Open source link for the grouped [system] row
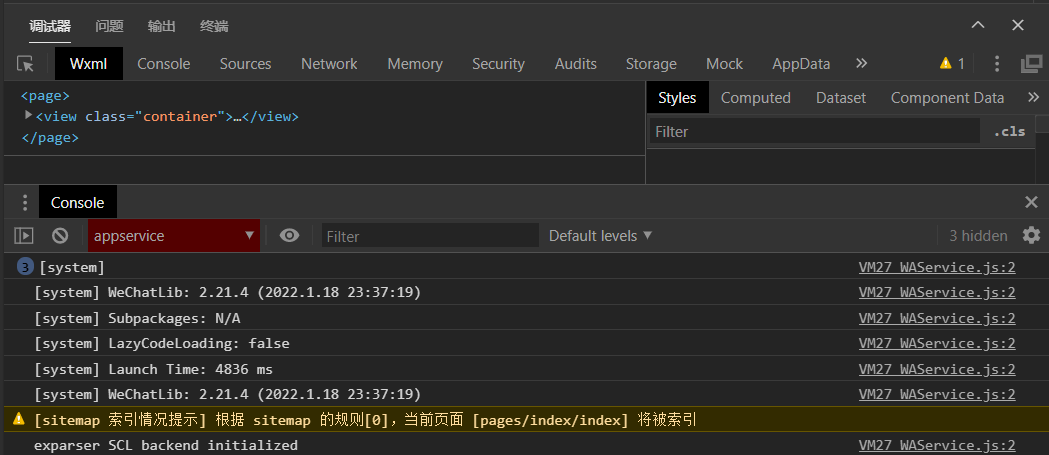Image resolution: width=1049 pixels, height=455 pixels. [937, 267]
